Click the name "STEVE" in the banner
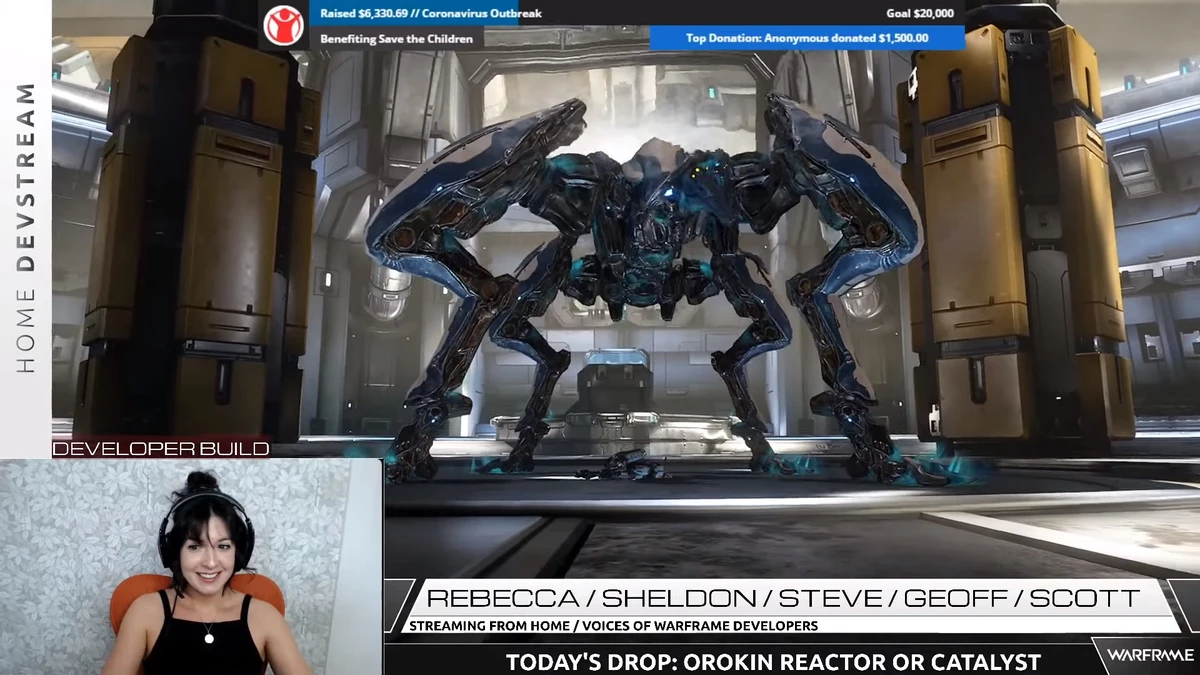Screen dimensions: 1200x675 (x=830, y=598)
